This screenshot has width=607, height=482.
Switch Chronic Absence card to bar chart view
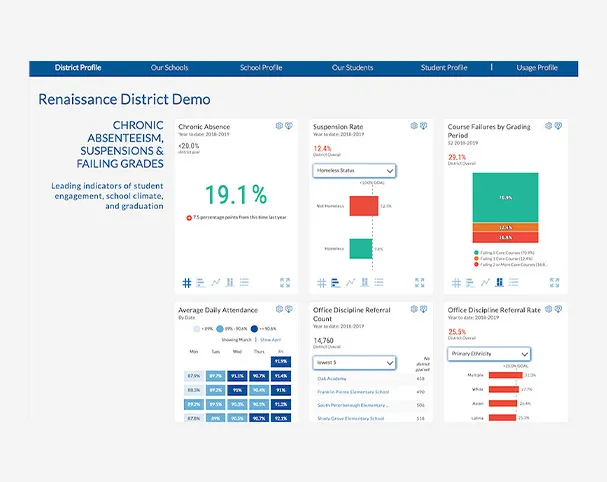201,283
